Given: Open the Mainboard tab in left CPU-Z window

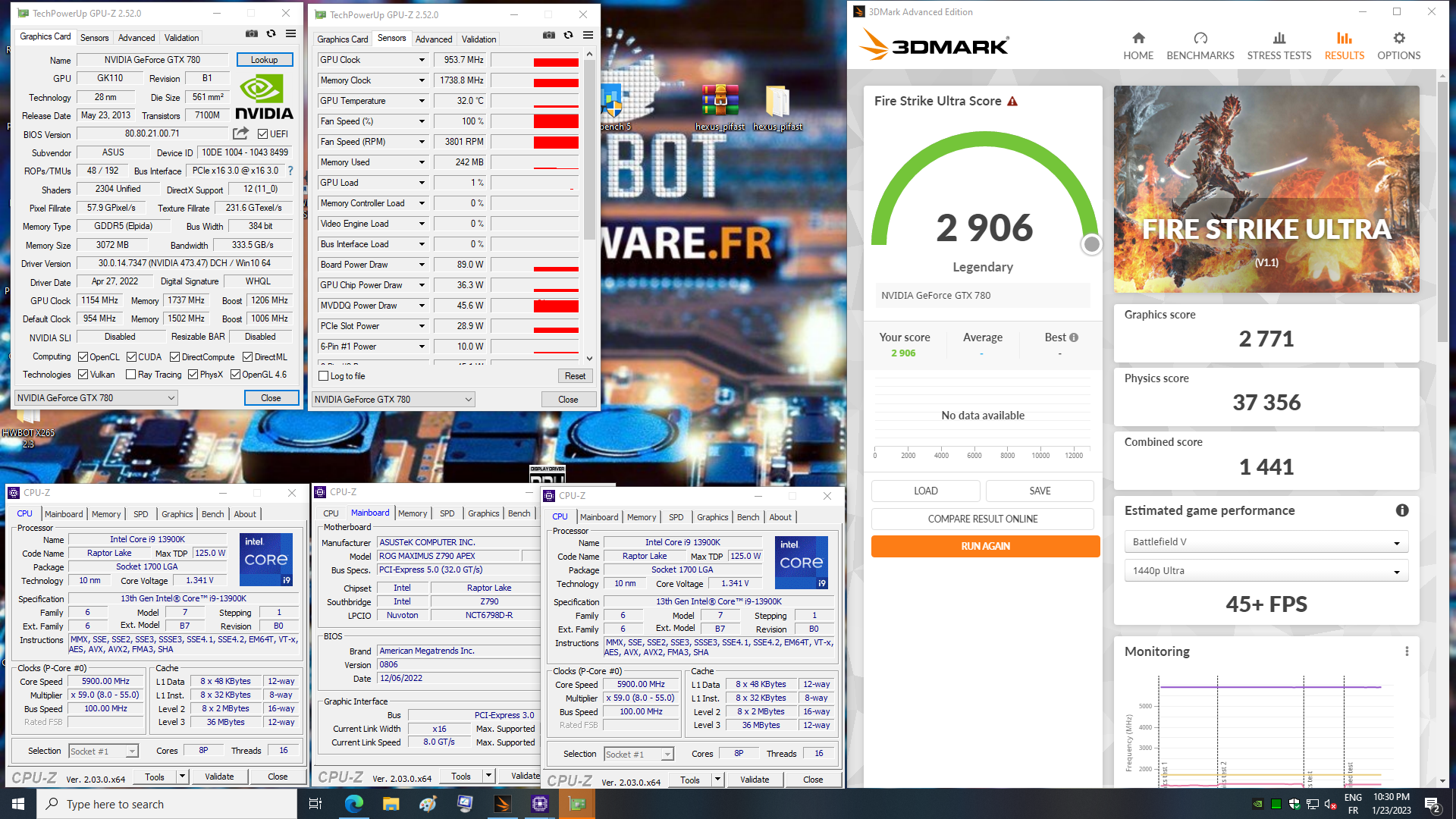Looking at the screenshot, I should tap(64, 514).
